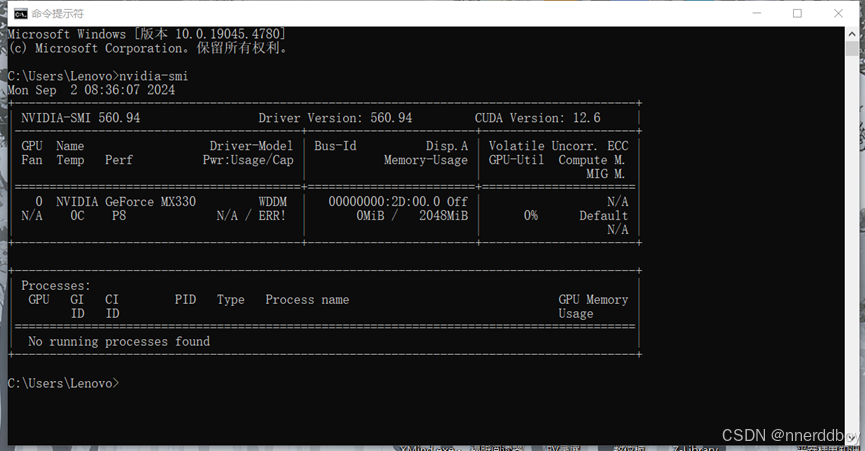Click 'Volatile Uncorr. ECC' header text

coord(558,146)
